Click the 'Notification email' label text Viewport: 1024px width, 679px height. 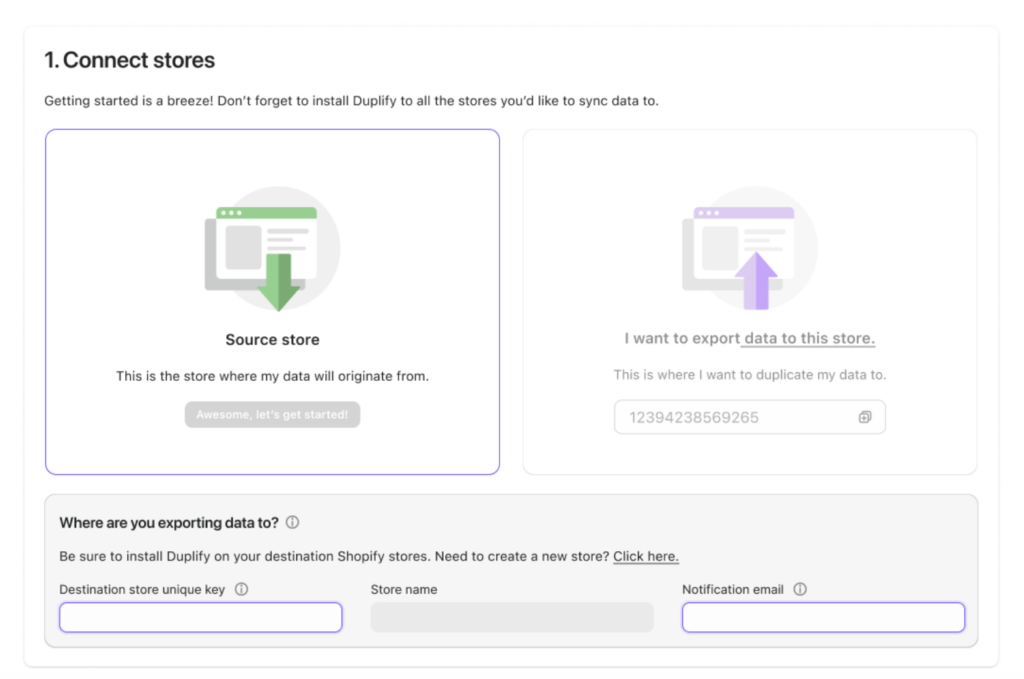pyautogui.click(x=733, y=589)
